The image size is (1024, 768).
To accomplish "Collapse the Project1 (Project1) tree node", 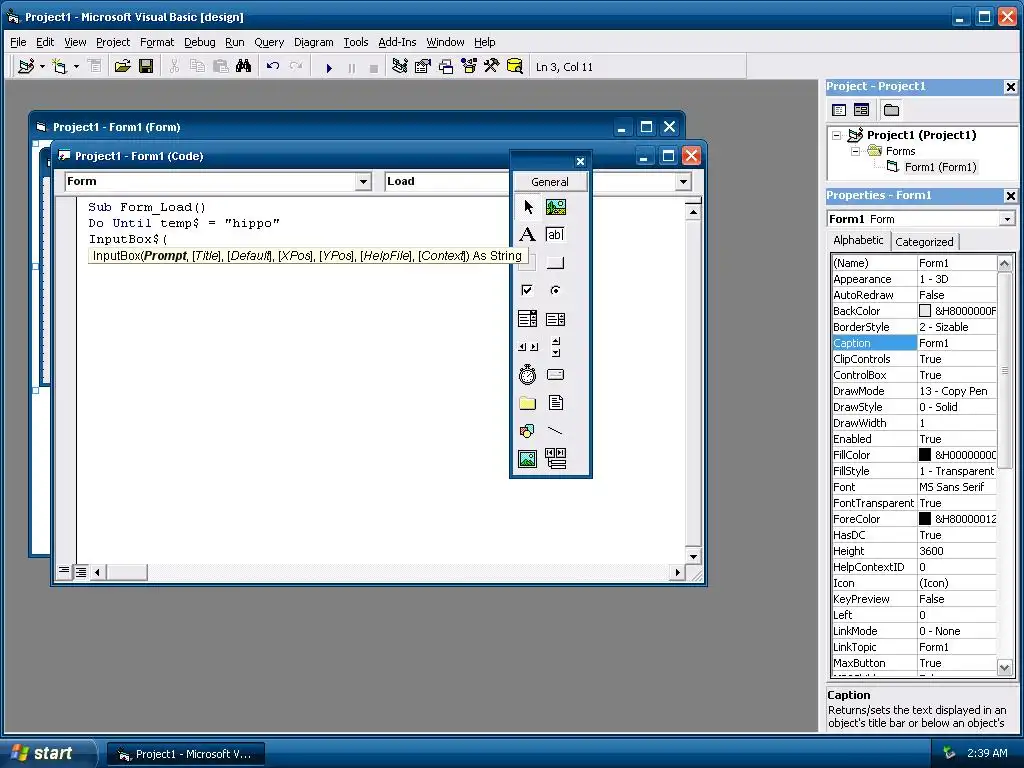I will pyautogui.click(x=837, y=135).
